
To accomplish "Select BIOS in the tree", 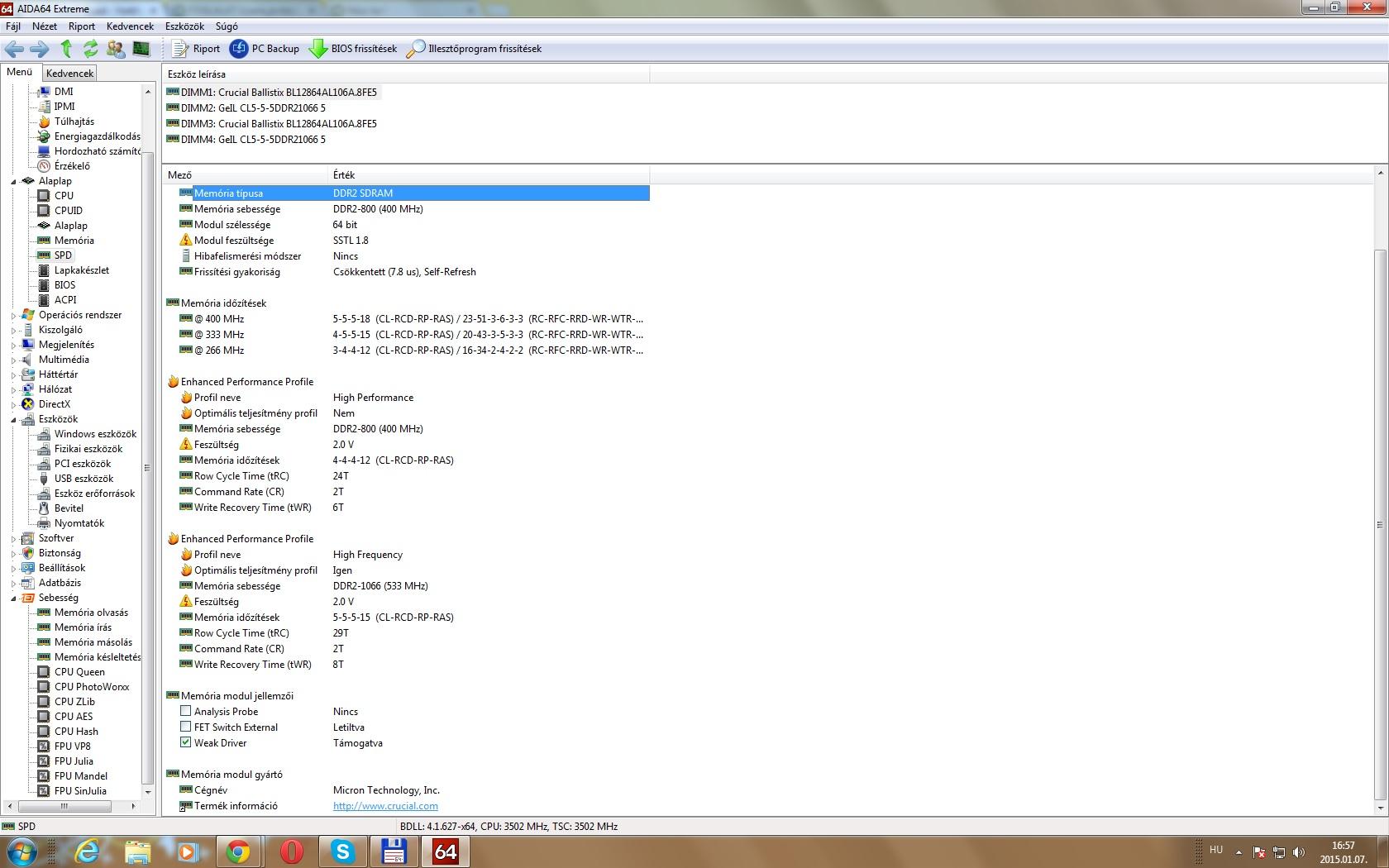I will pyautogui.click(x=64, y=285).
